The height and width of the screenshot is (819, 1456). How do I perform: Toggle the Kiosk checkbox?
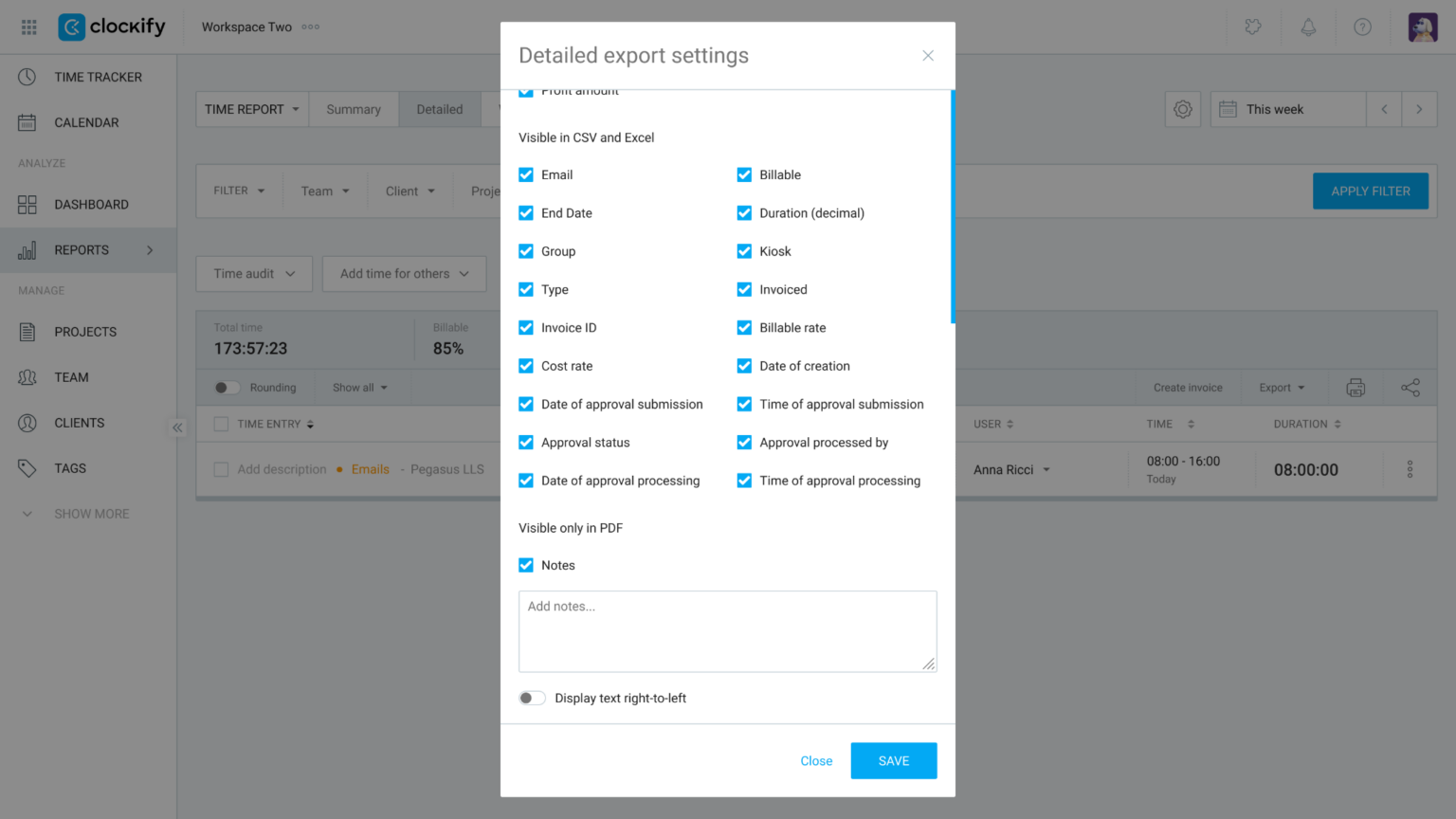[x=744, y=251]
